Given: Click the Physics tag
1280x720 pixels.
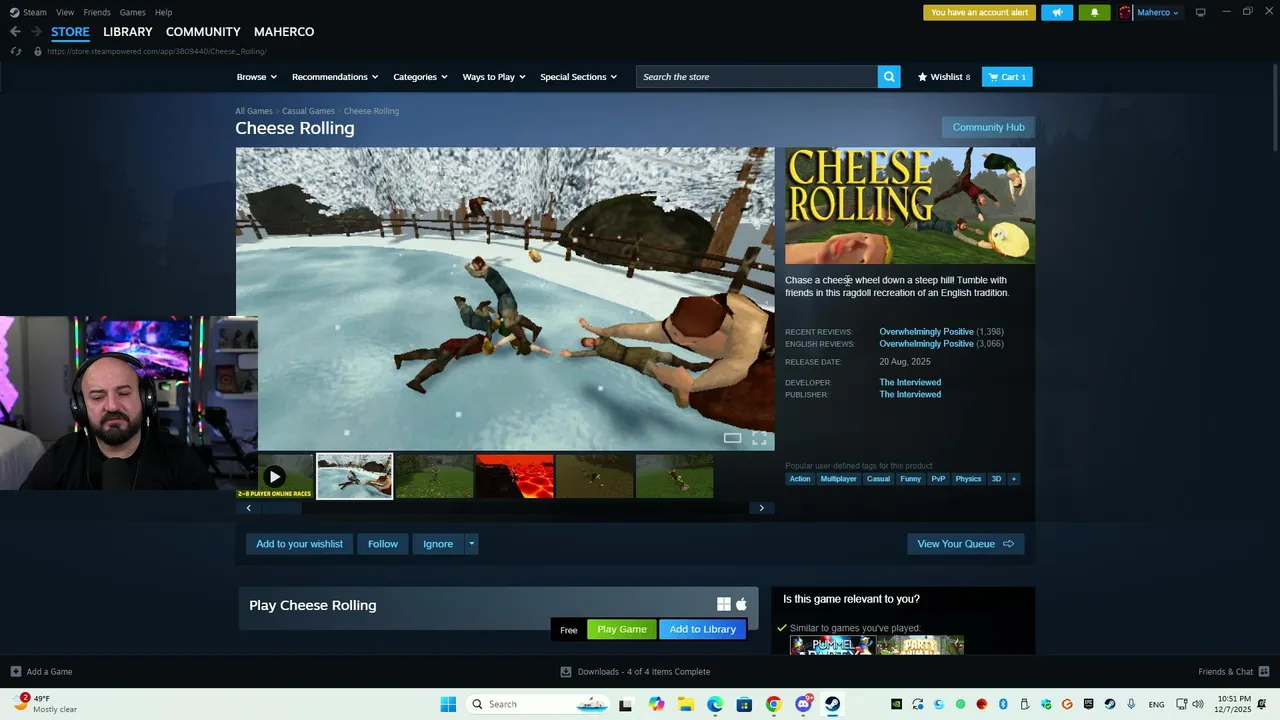Looking at the screenshot, I should pos(968,479).
